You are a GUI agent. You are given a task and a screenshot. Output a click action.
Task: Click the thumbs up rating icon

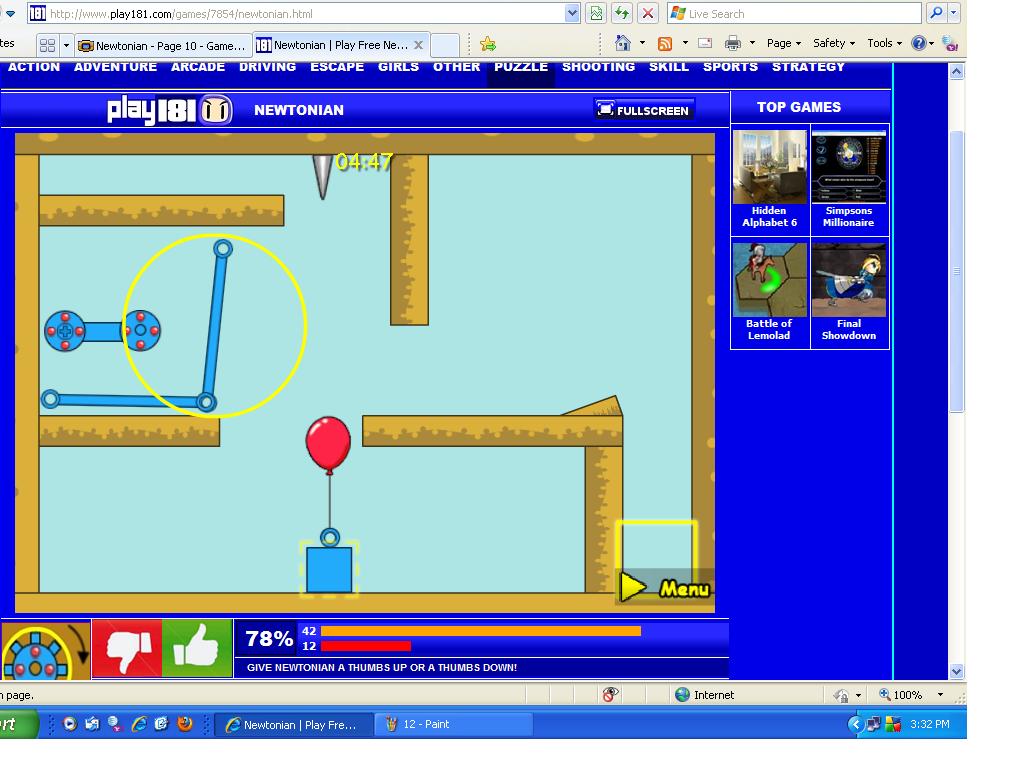[x=197, y=648]
